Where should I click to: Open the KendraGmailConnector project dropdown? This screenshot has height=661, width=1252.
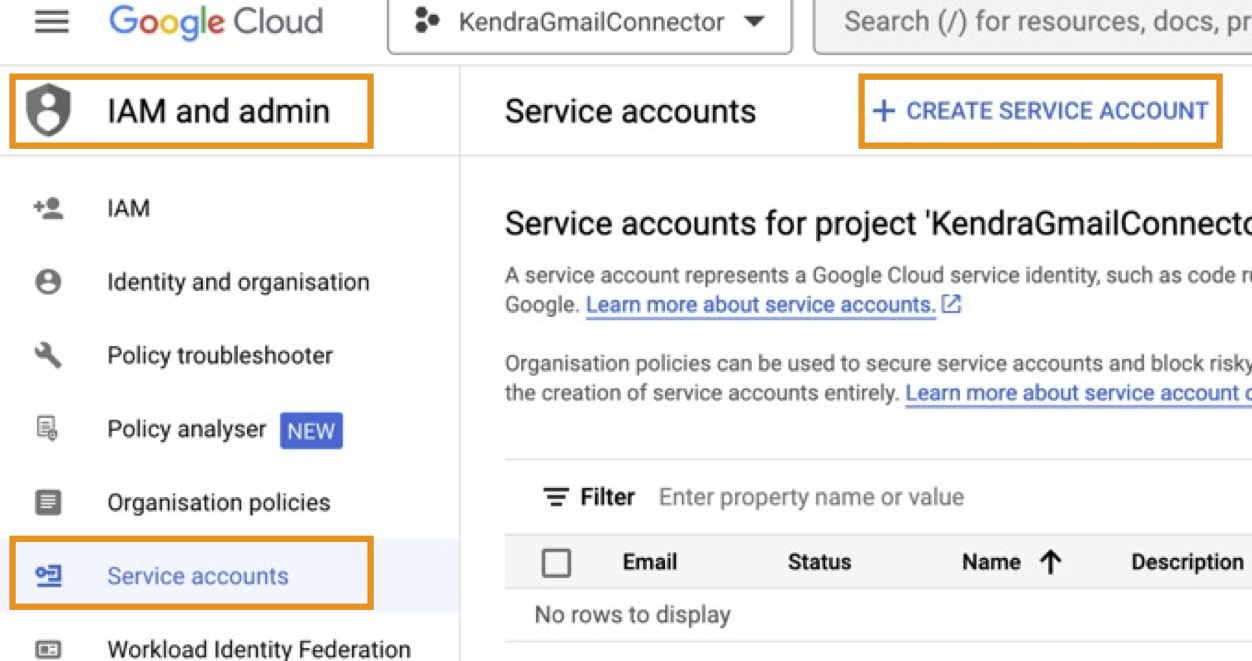pyautogui.click(x=590, y=22)
